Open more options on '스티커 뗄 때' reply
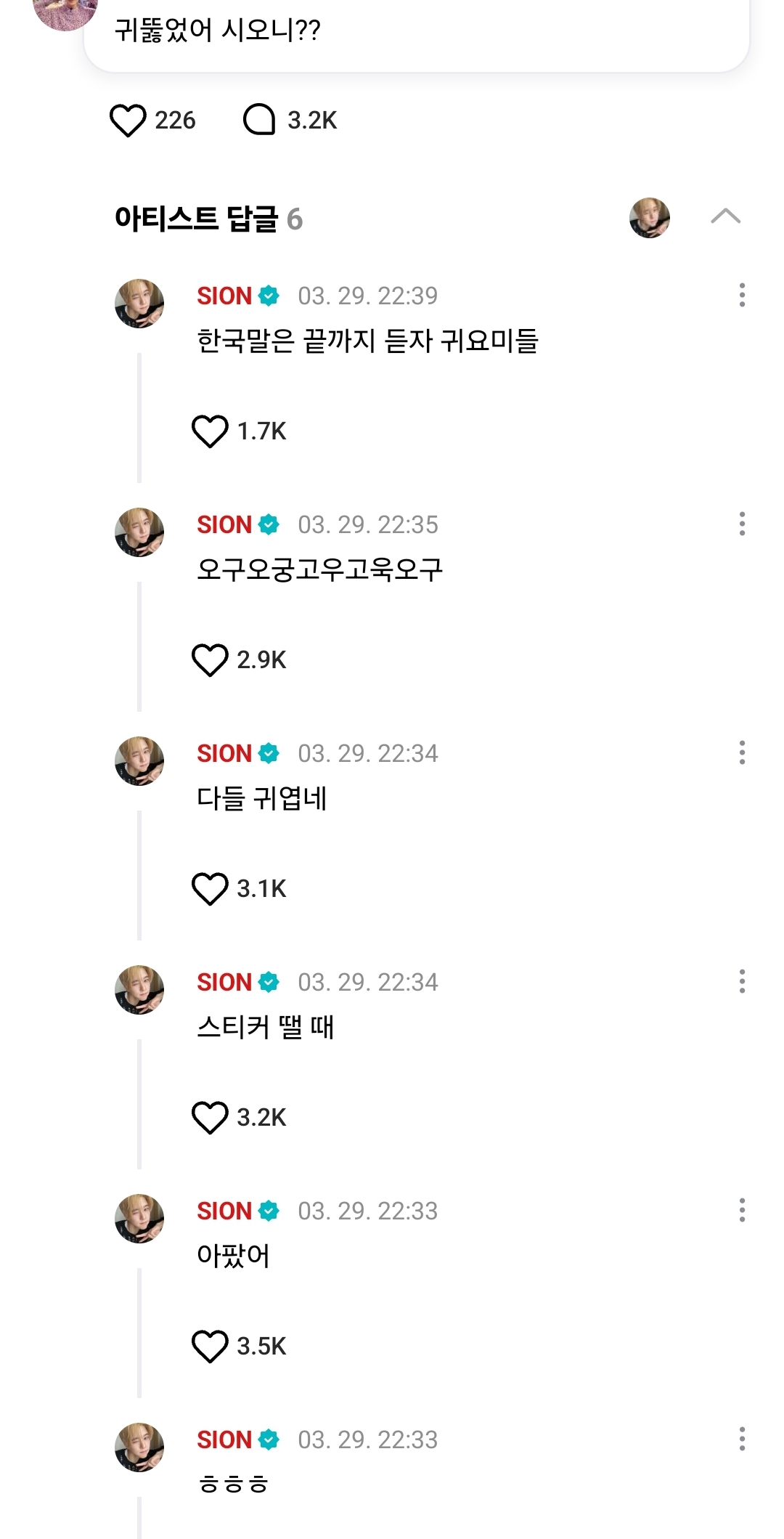This screenshot has height=1539, width=784. [741, 981]
